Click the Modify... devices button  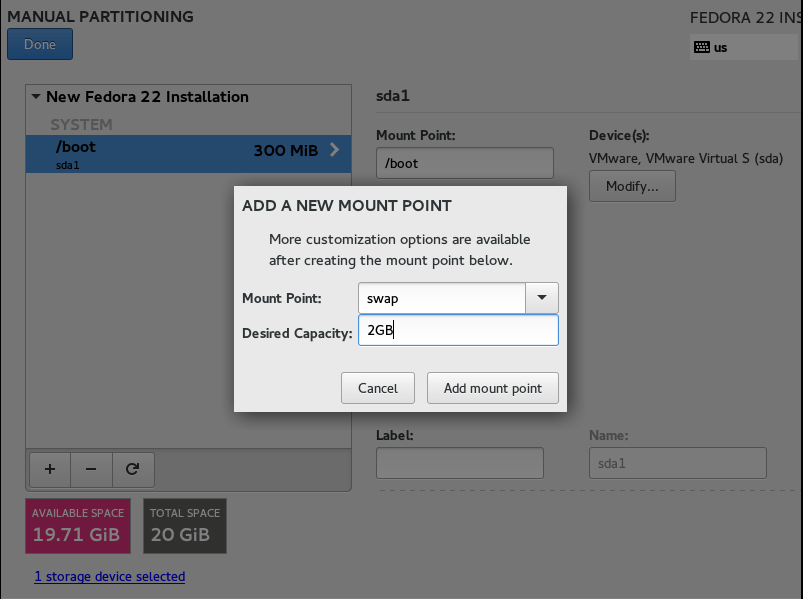point(632,186)
